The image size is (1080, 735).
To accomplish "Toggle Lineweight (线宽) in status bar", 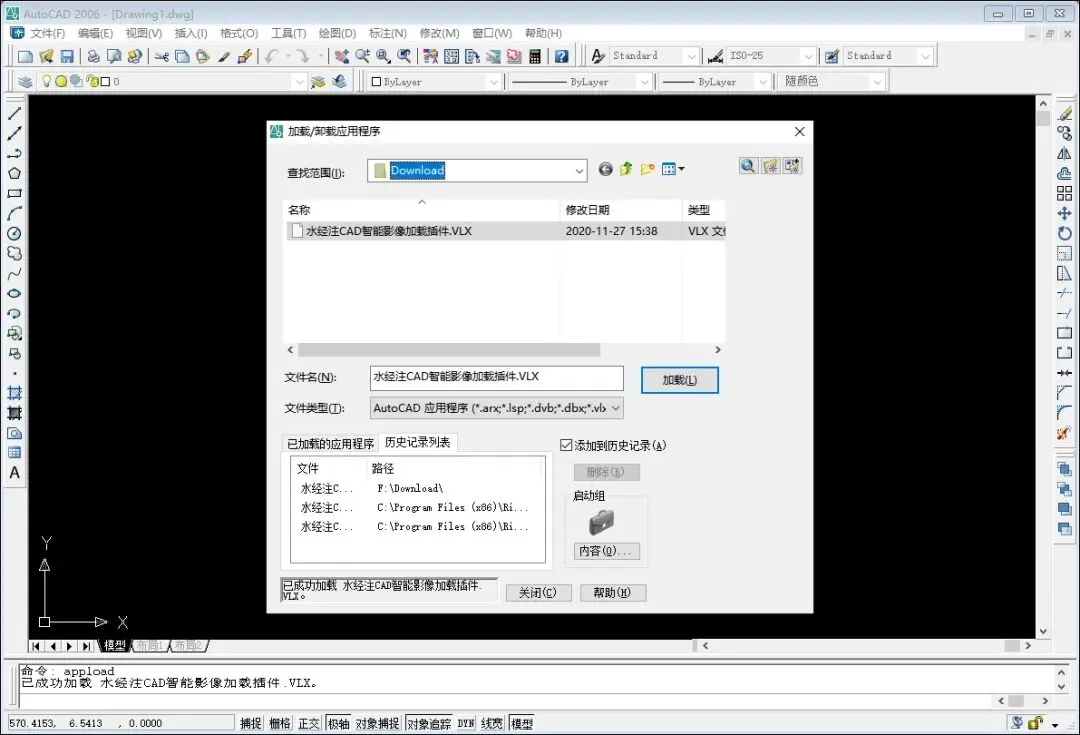I will tap(492, 723).
